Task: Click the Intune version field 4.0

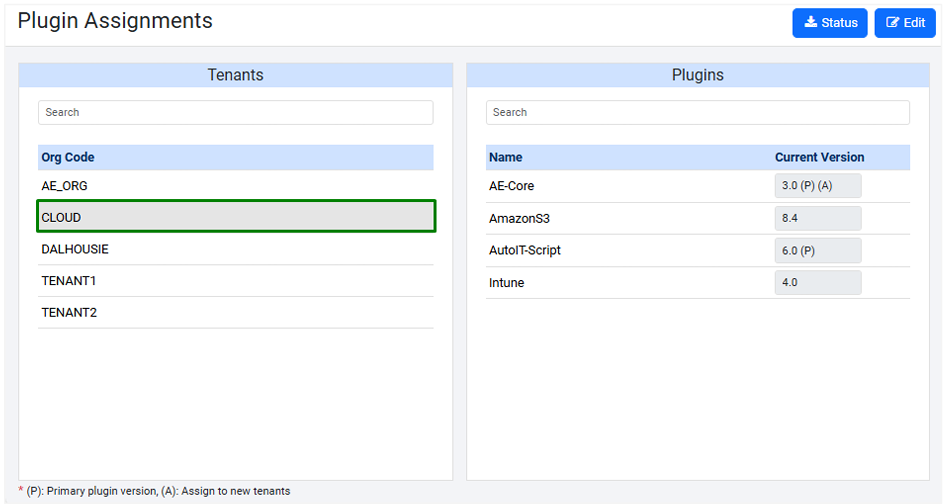Action: 818,282
